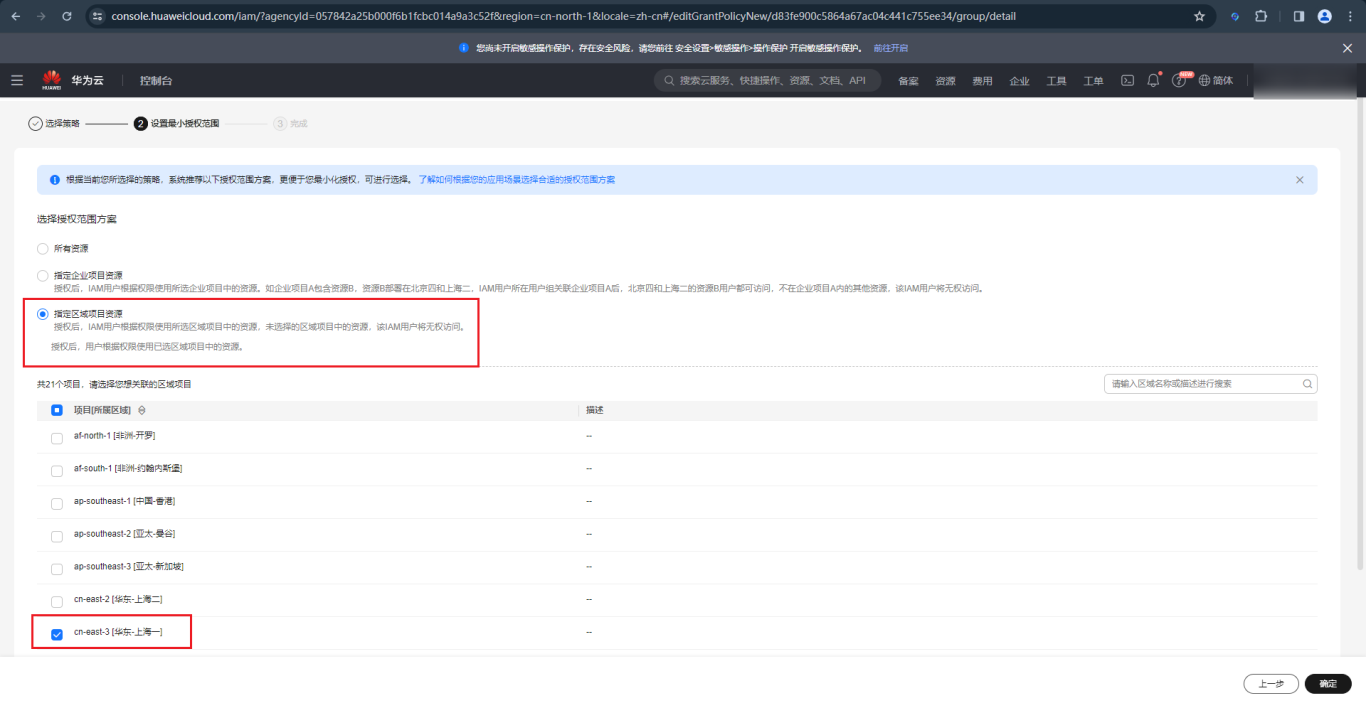Open the Chrome profile avatar
The image size is (1366, 708).
(x=1325, y=16)
